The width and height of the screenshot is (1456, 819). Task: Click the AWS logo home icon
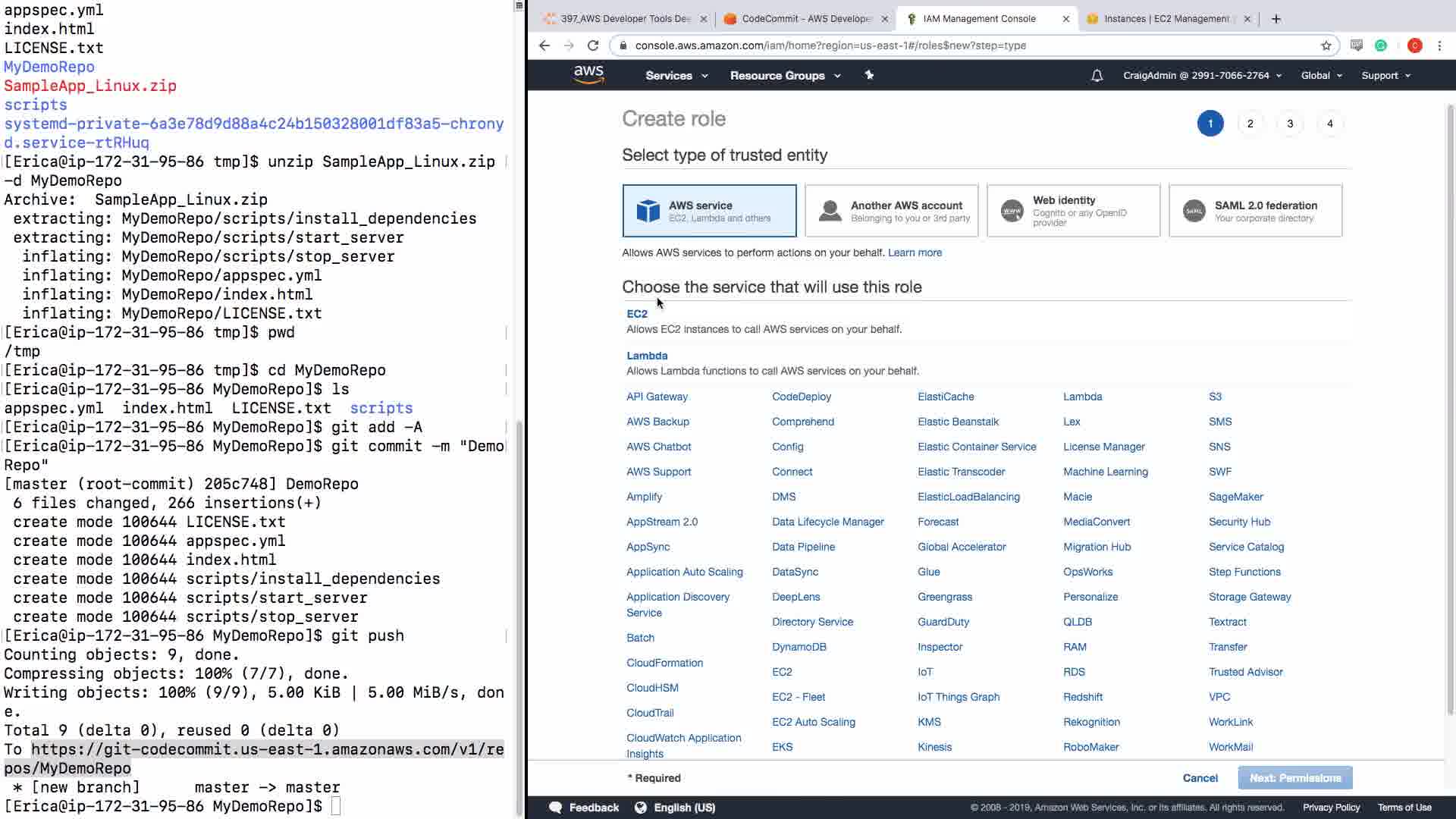[588, 75]
